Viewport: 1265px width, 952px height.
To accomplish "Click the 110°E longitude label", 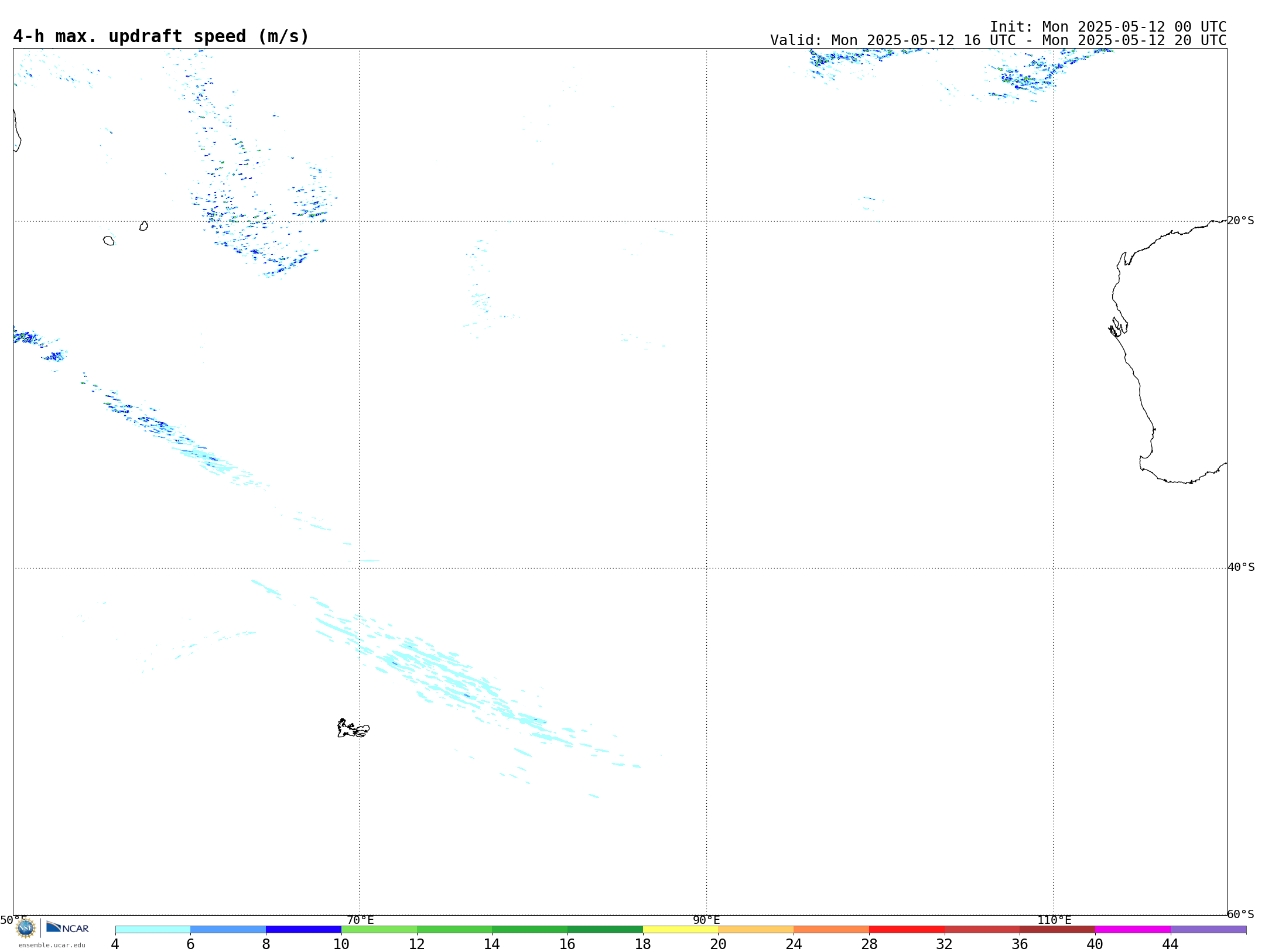I will coord(1054,920).
